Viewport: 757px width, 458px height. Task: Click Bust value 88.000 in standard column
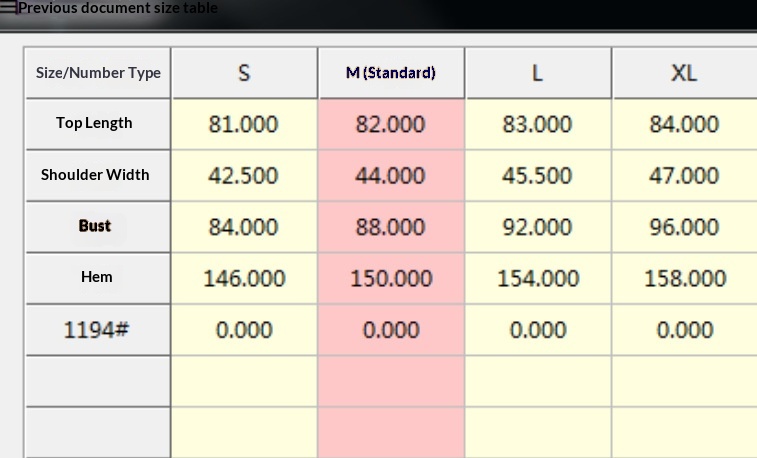pos(391,227)
